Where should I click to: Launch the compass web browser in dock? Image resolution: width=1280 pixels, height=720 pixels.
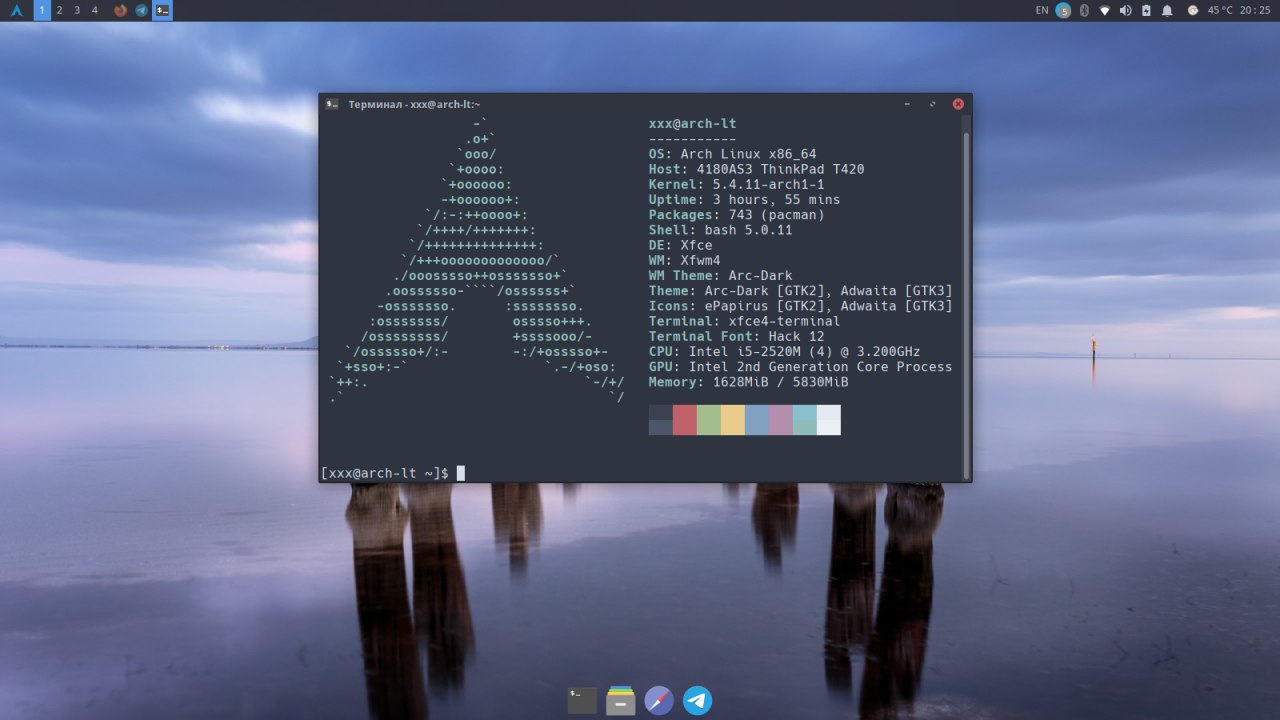tap(659, 700)
